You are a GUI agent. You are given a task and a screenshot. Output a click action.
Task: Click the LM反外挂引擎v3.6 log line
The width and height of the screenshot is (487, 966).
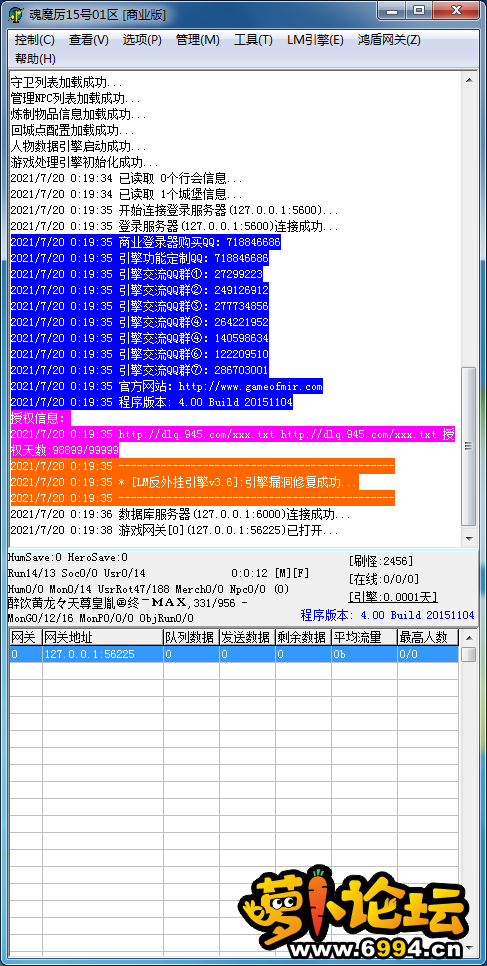[x=184, y=482]
